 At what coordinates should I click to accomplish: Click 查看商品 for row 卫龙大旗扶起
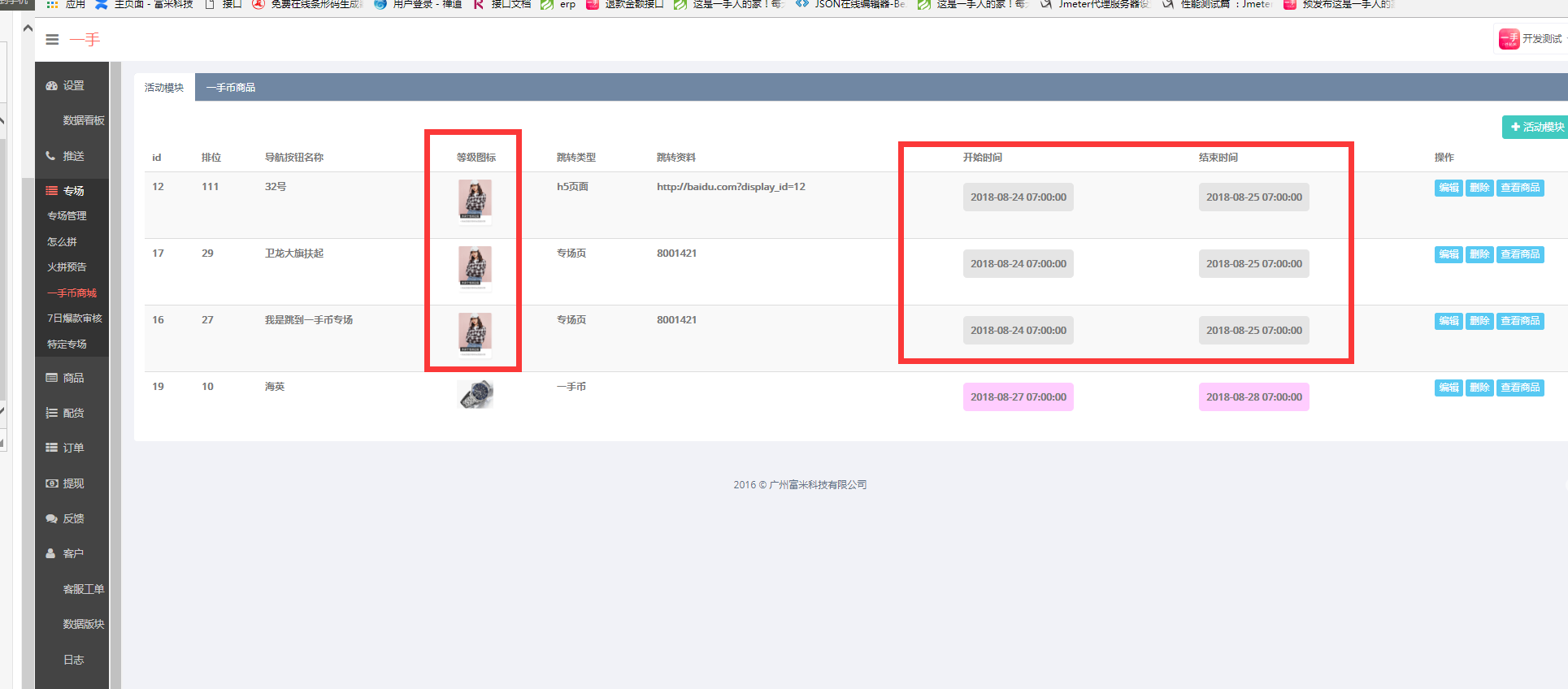[1520, 254]
